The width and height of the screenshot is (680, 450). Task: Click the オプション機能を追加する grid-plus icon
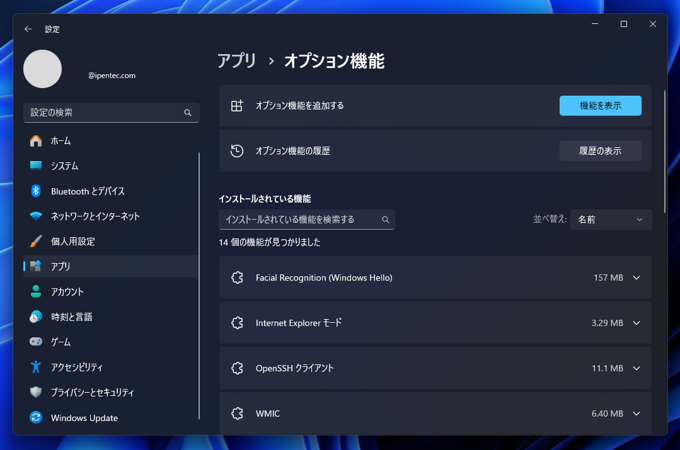click(x=237, y=106)
